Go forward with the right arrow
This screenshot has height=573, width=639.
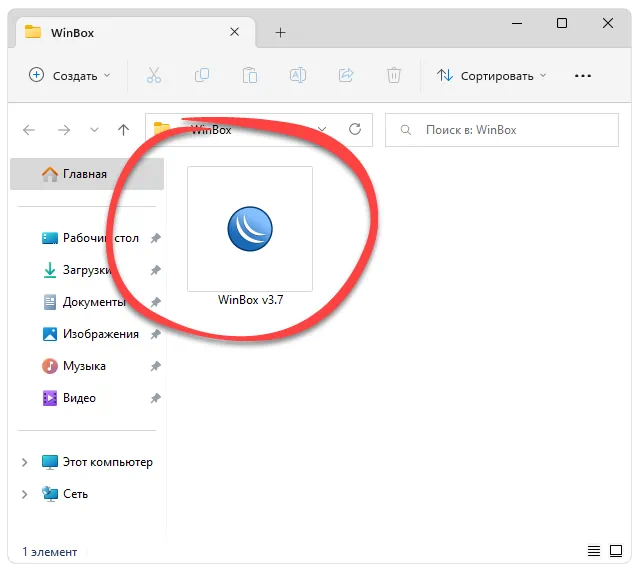point(64,130)
